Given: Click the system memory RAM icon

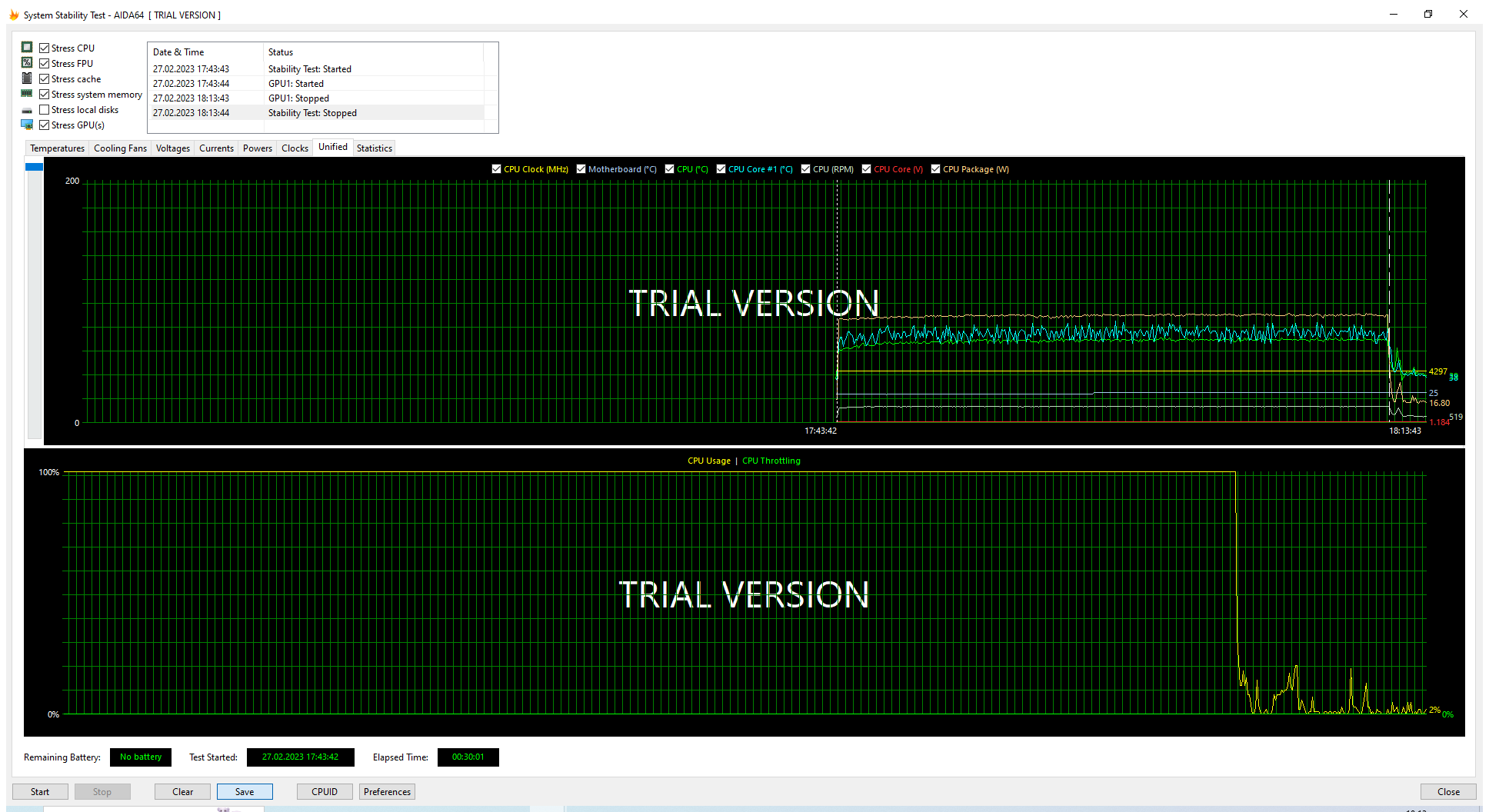Looking at the screenshot, I should point(27,94).
